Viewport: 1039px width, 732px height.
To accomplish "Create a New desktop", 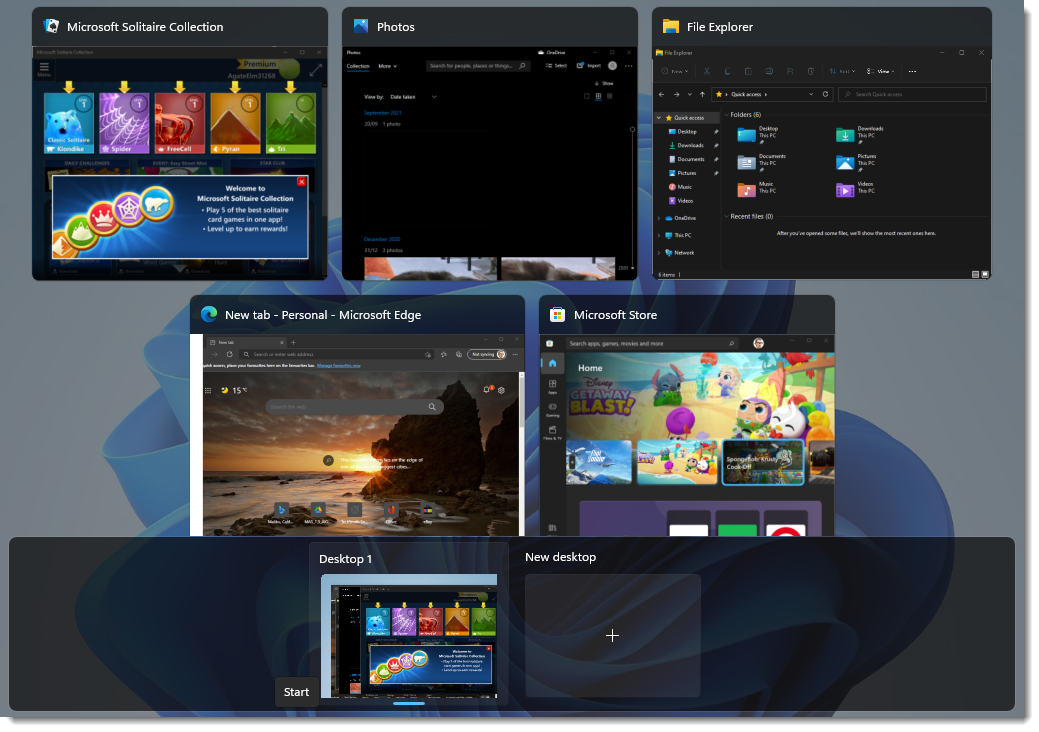I will pyautogui.click(x=612, y=635).
